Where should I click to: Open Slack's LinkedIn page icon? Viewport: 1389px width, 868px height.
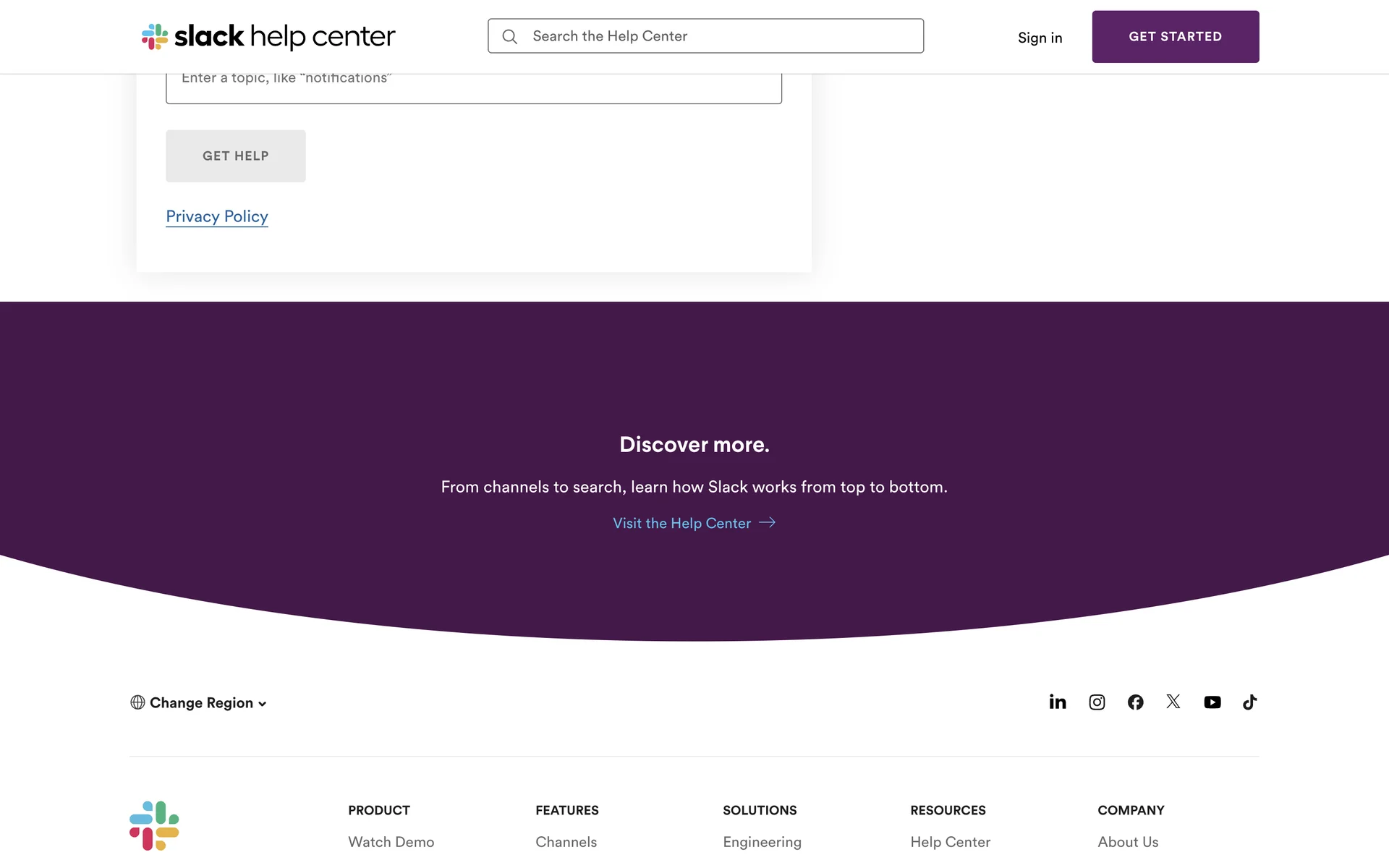tap(1057, 702)
